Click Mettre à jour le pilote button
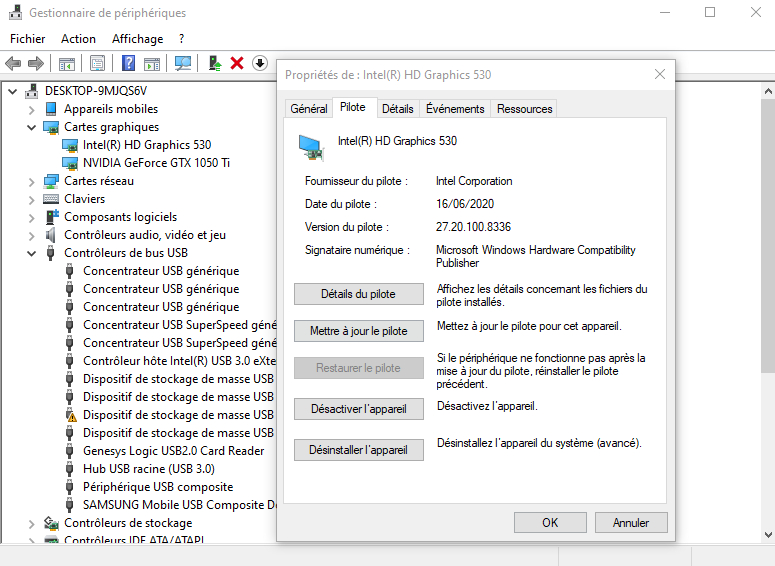 tap(359, 331)
